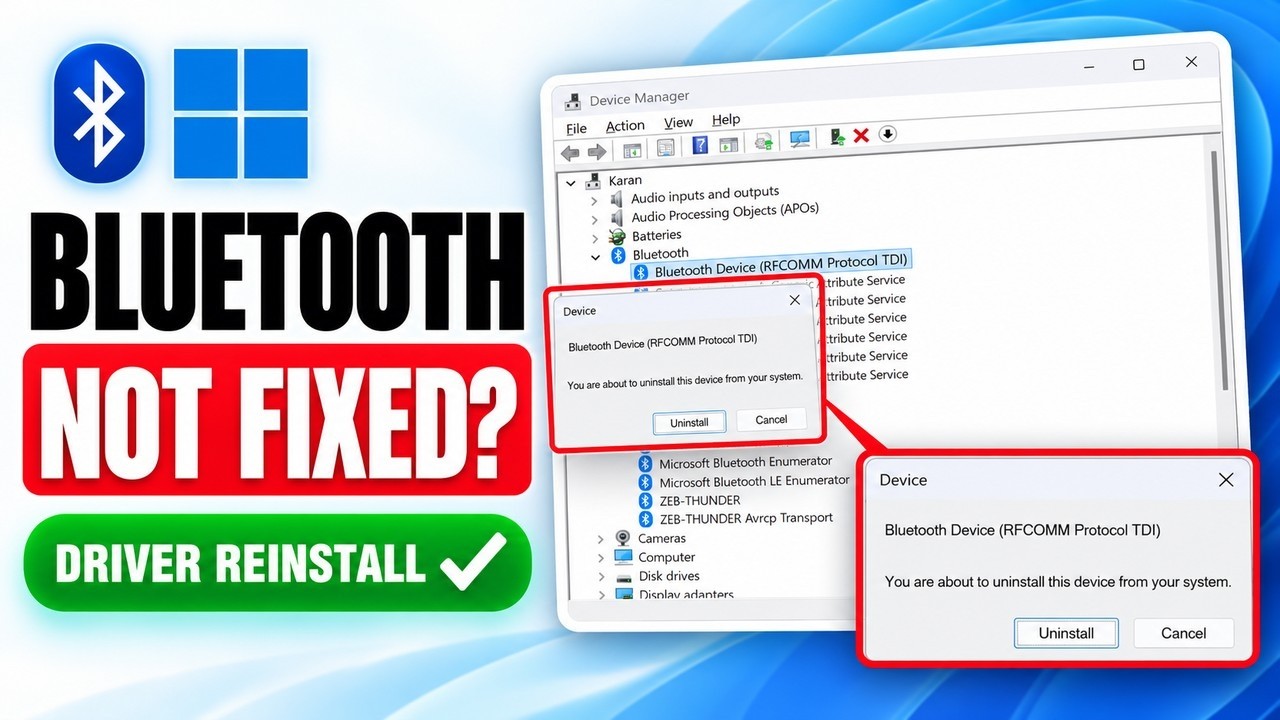The image size is (1280, 720).
Task: Click the Forward arrow in Device Manager toolbar
Action: coord(597,152)
